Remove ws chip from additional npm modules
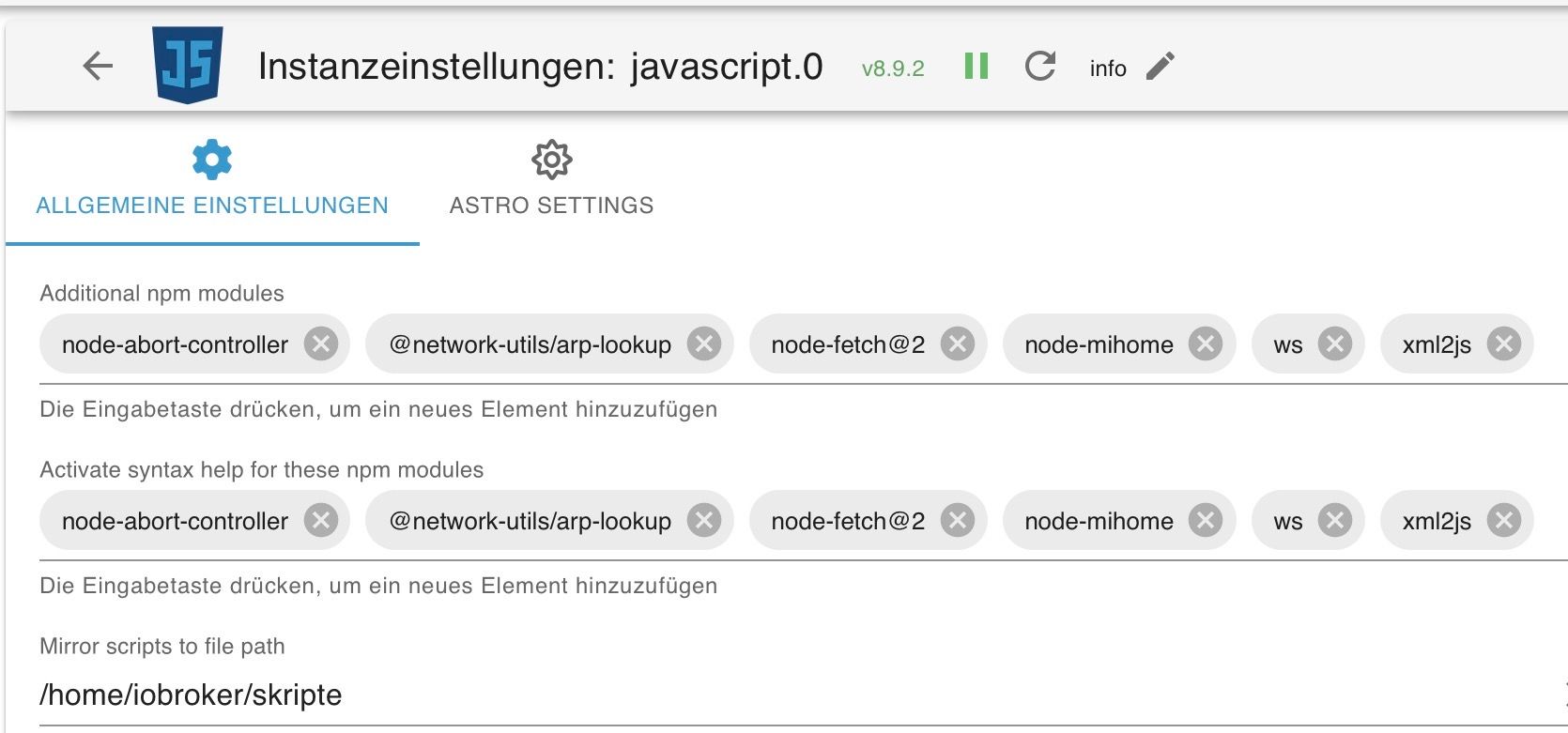 tap(1335, 344)
